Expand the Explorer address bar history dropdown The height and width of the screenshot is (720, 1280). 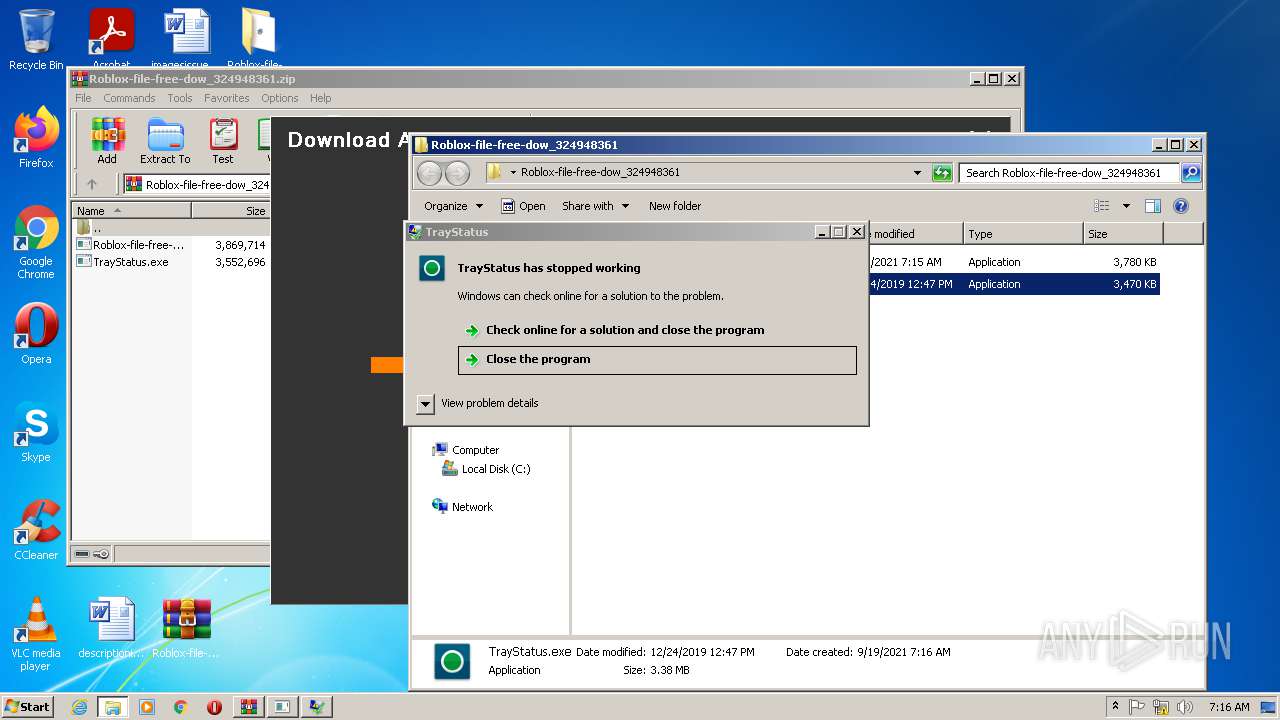pyautogui.click(x=917, y=173)
